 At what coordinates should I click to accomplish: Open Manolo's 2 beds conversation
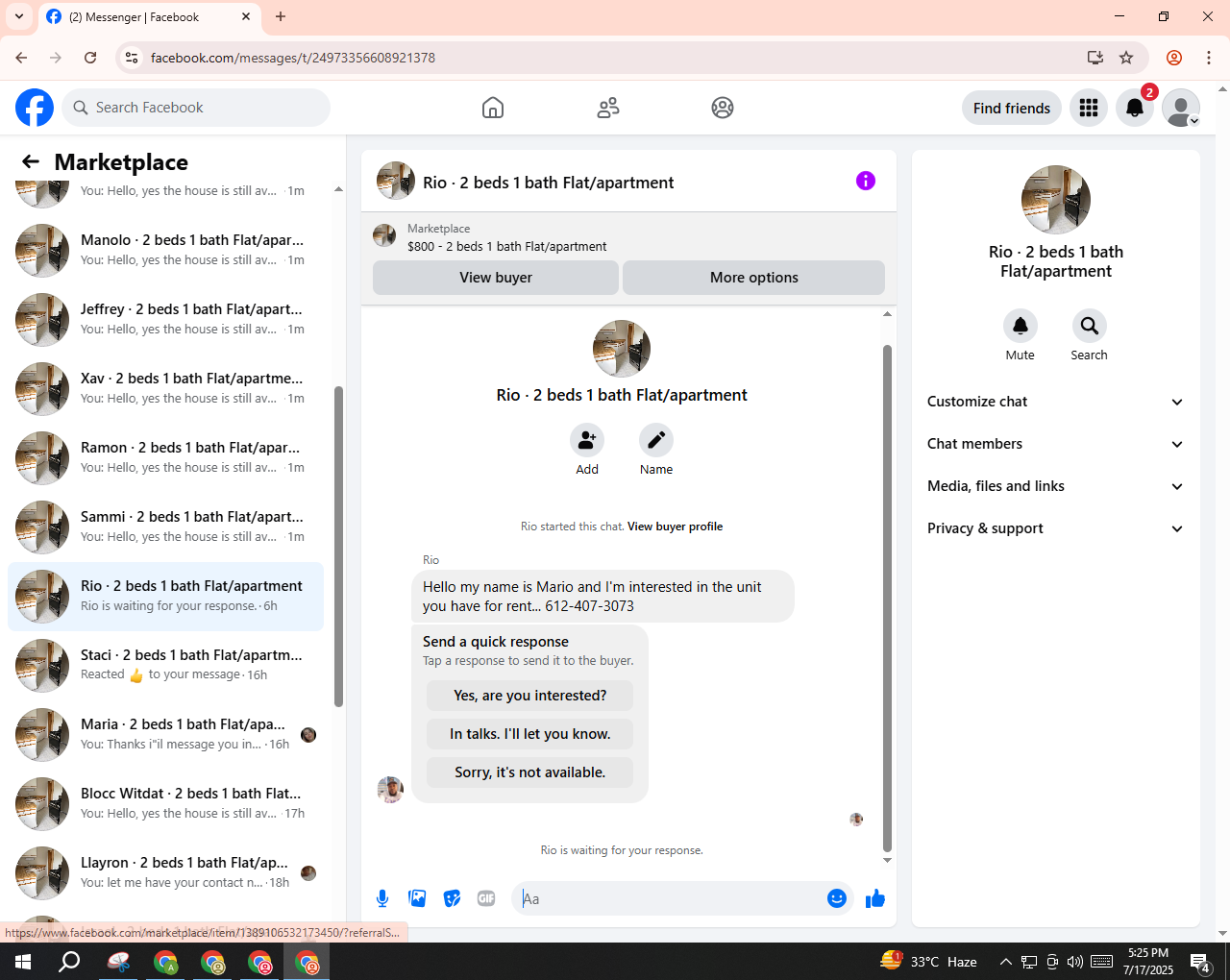coord(165,251)
